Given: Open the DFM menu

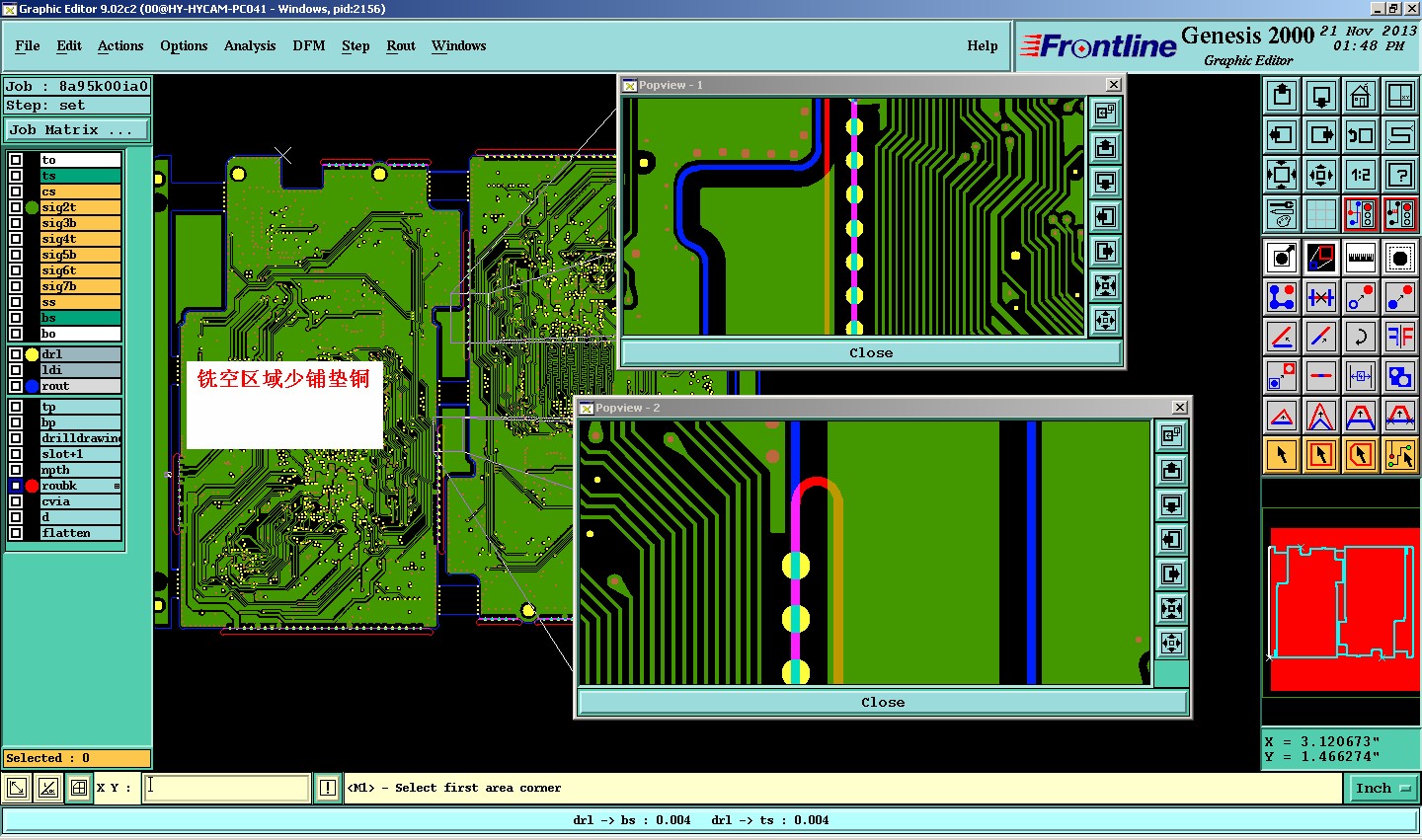Looking at the screenshot, I should pyautogui.click(x=309, y=45).
